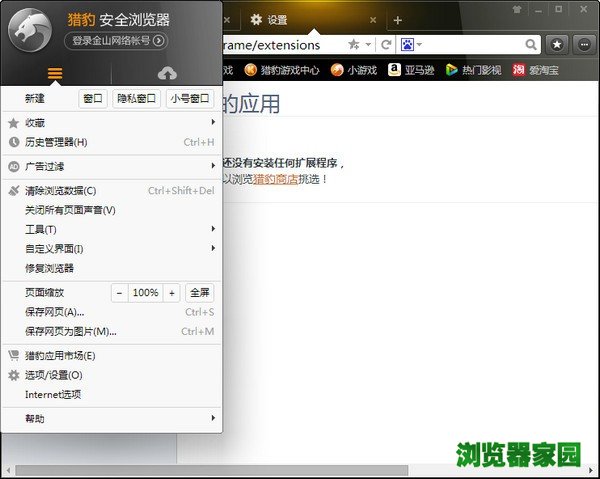The image size is (600, 479).
Task: Bookmark page with address bar star
Action: 353,45
